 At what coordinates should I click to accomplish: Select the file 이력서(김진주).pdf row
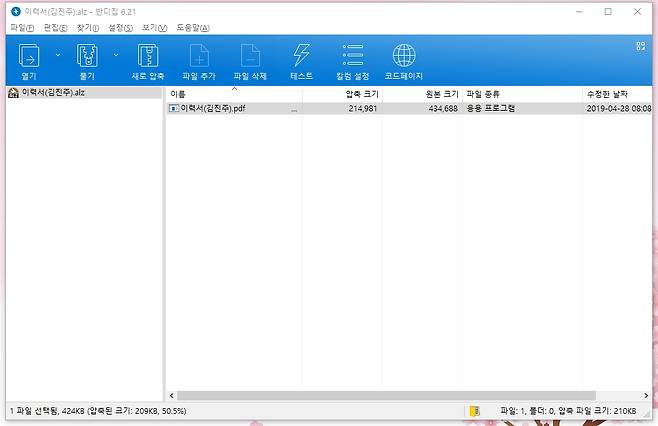click(409, 108)
